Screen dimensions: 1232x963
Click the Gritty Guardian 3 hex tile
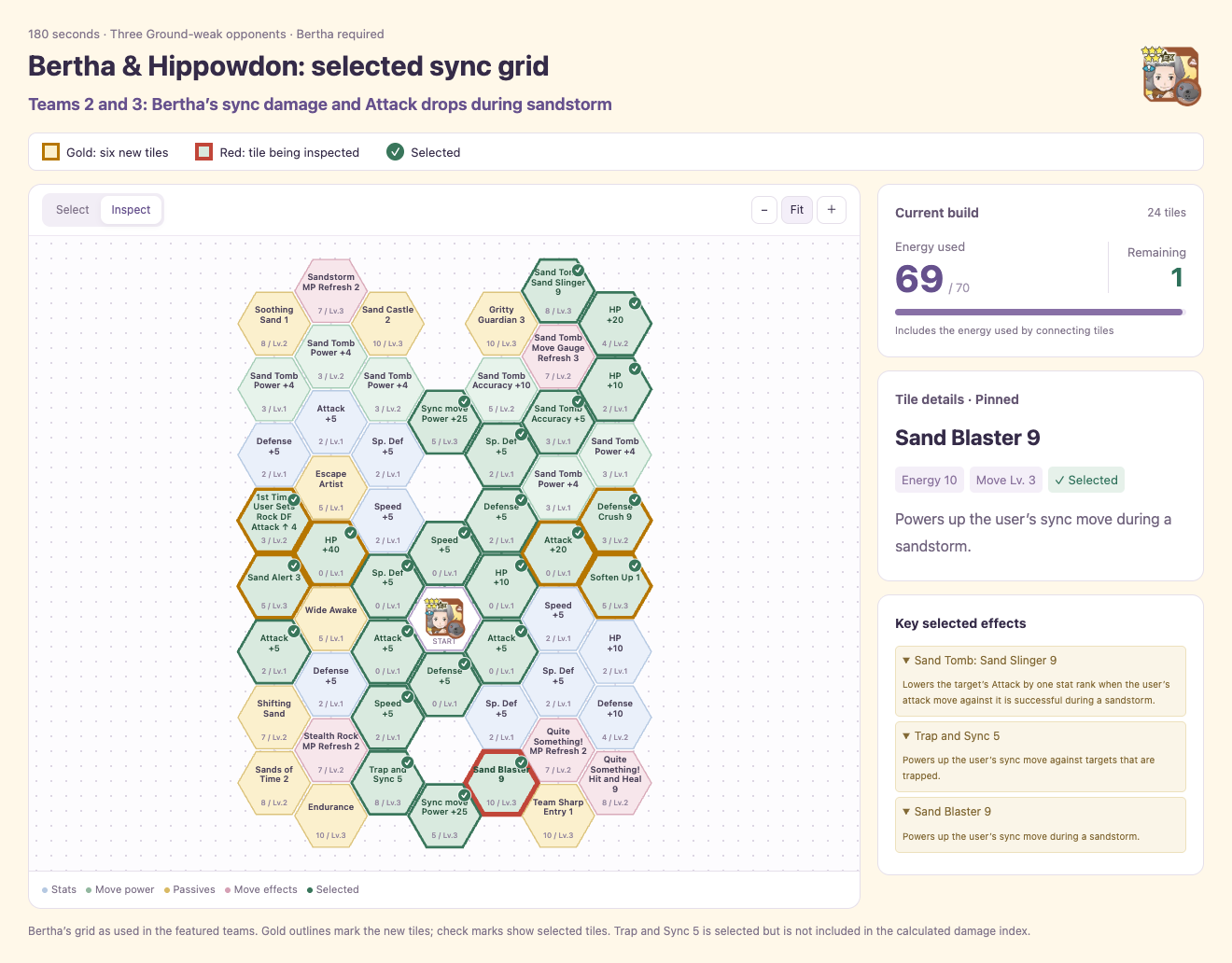[501, 324]
